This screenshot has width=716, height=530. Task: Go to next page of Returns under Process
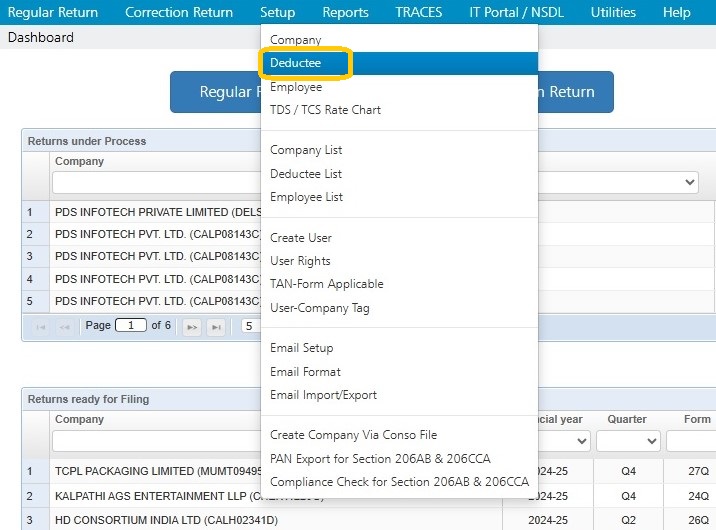(x=192, y=327)
